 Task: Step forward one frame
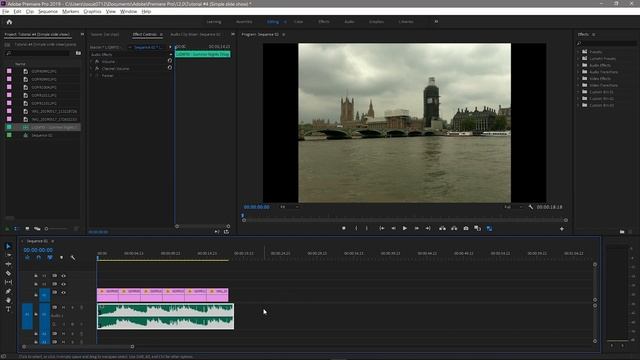(x=416, y=229)
